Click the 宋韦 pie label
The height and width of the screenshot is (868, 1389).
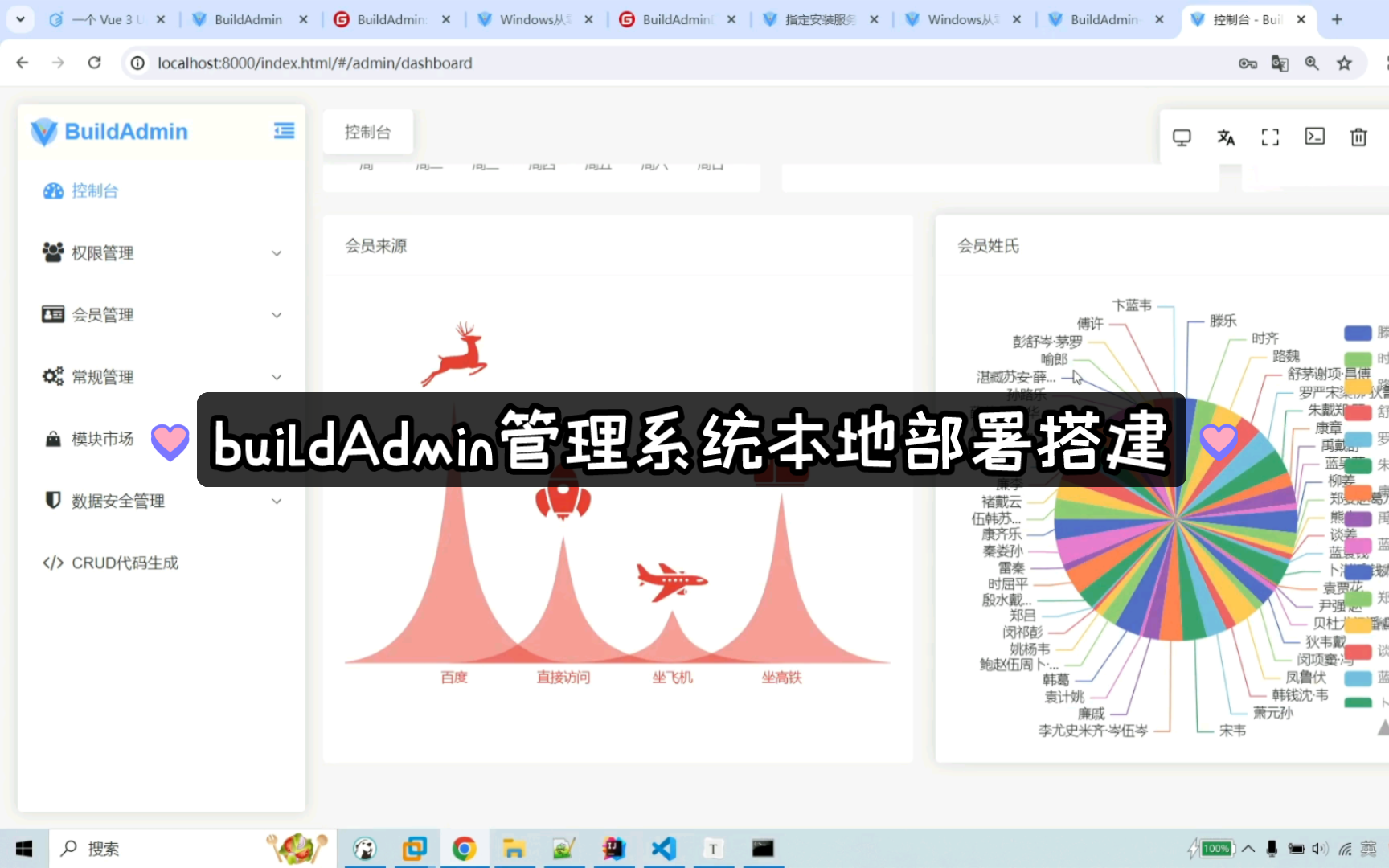pyautogui.click(x=1232, y=731)
